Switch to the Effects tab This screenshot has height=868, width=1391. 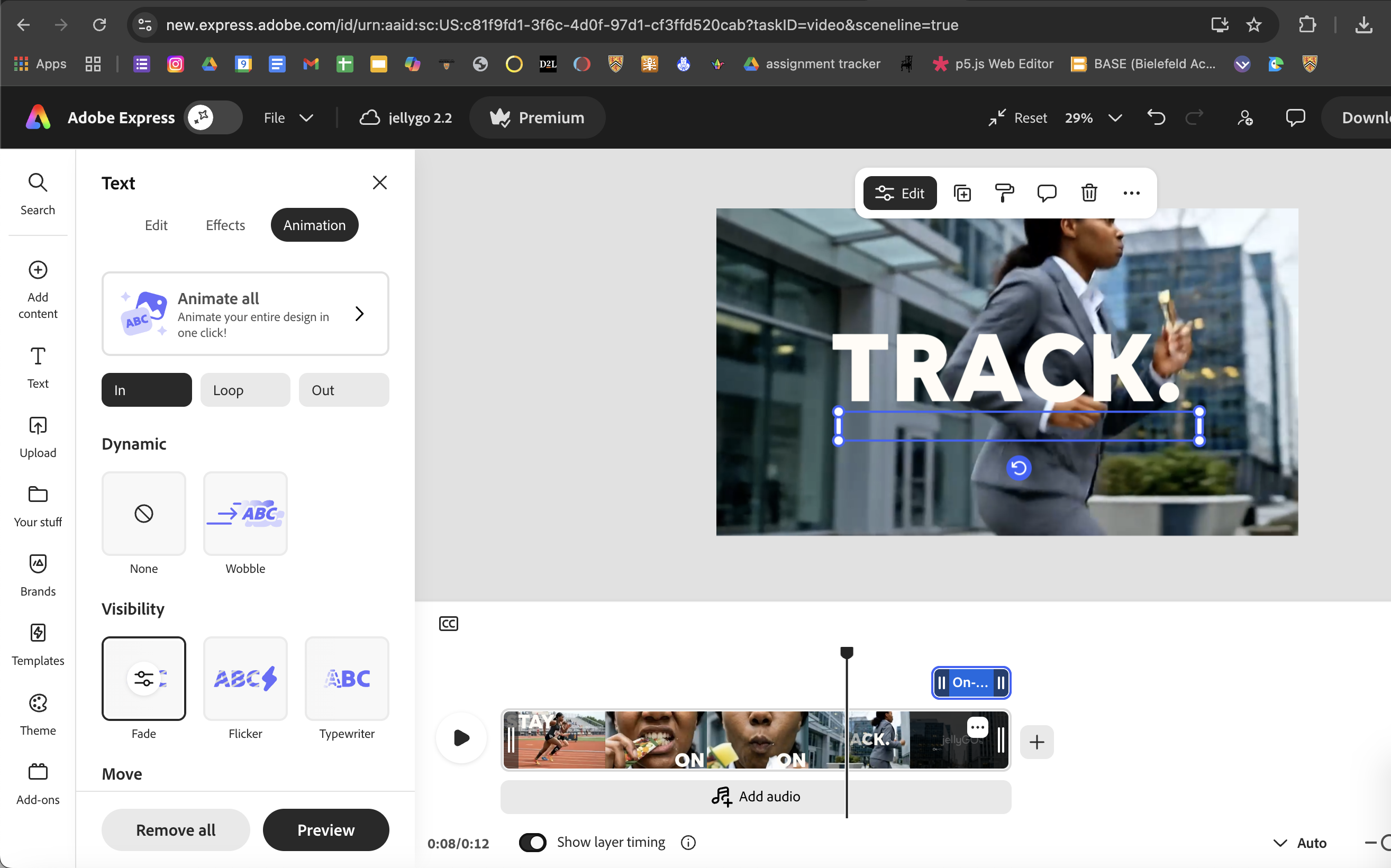coord(225,225)
